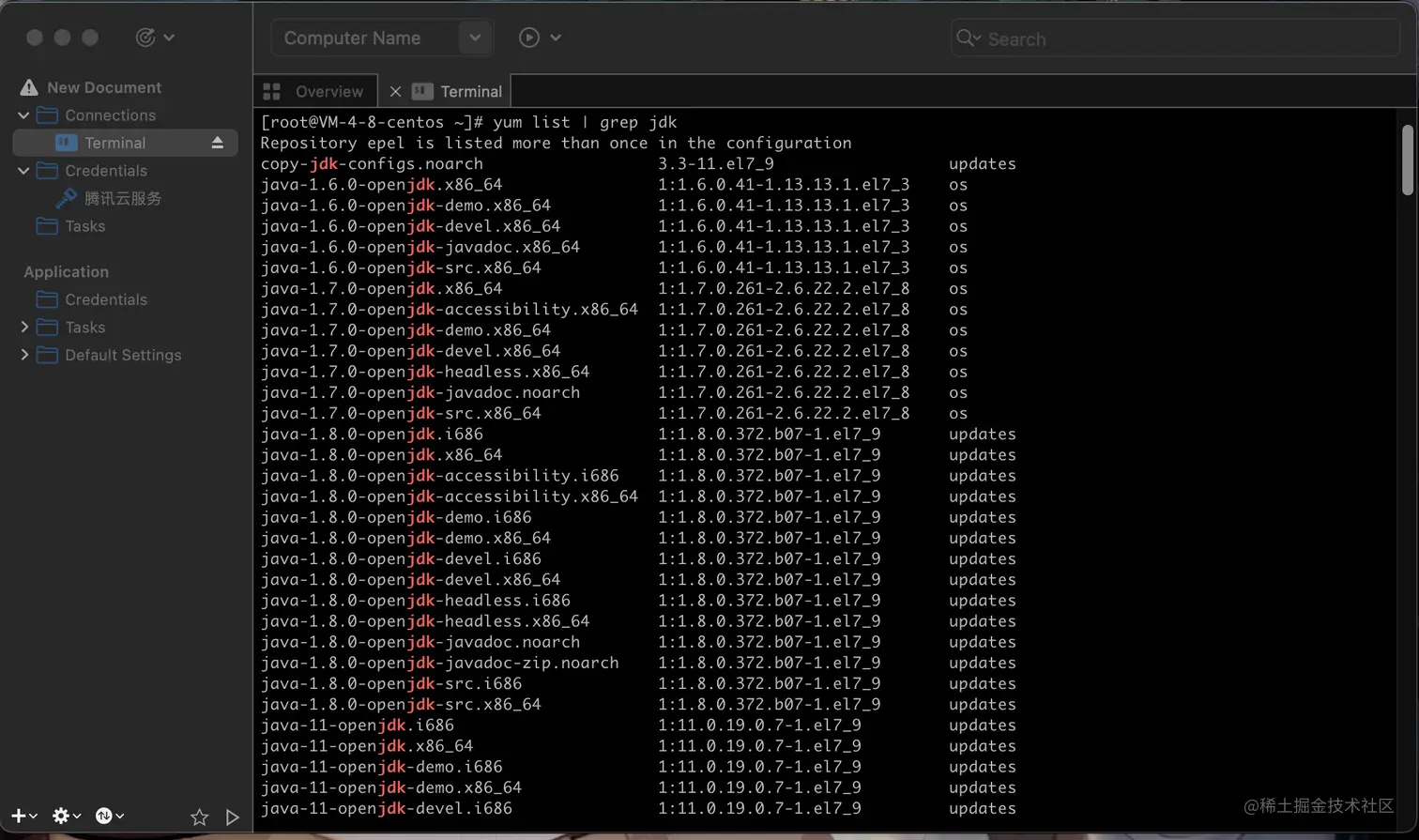This screenshot has width=1419, height=840.
Task: Select the Tasks folder icon under Application
Action: coord(47,328)
